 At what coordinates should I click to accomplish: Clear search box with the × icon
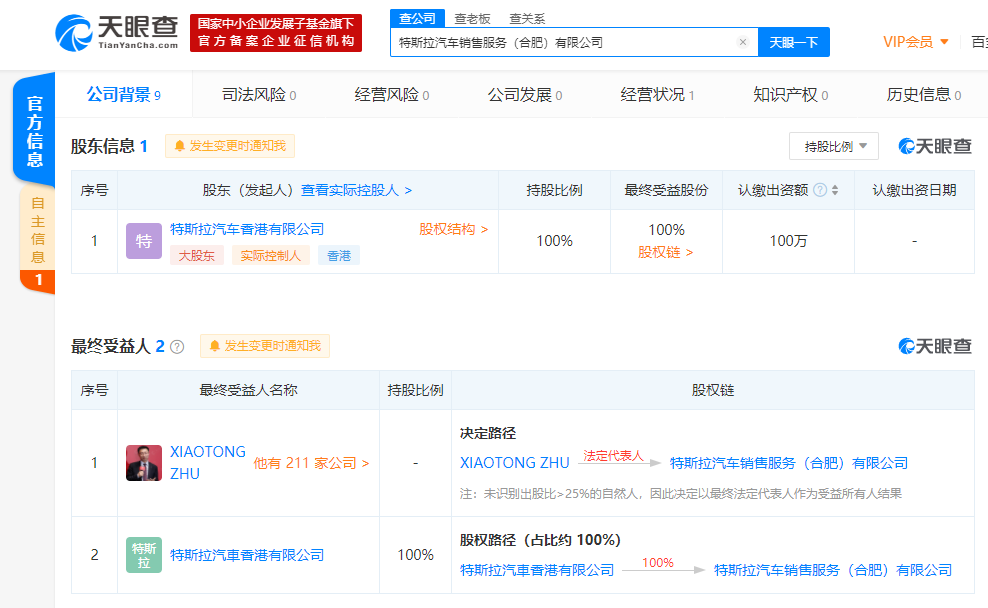click(742, 42)
